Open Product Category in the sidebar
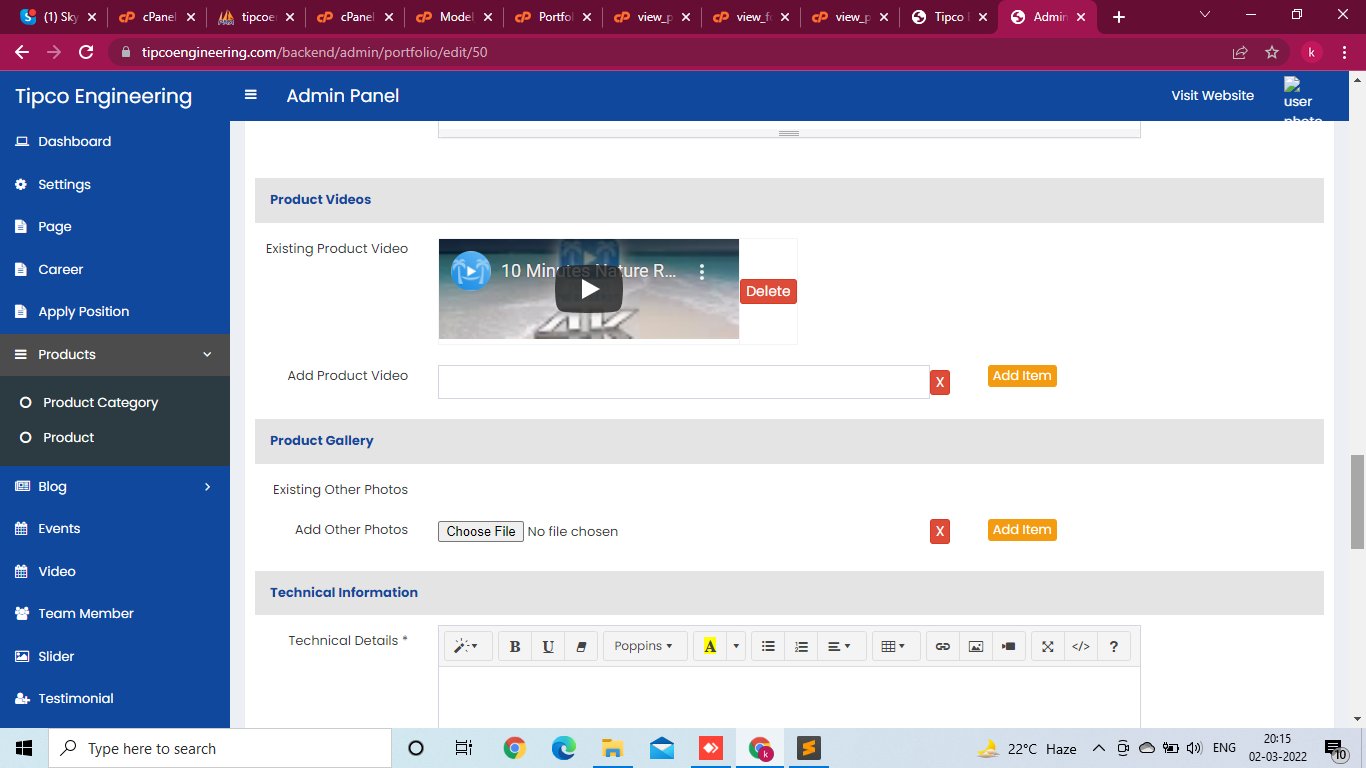The width and height of the screenshot is (1366, 768). click(100, 403)
